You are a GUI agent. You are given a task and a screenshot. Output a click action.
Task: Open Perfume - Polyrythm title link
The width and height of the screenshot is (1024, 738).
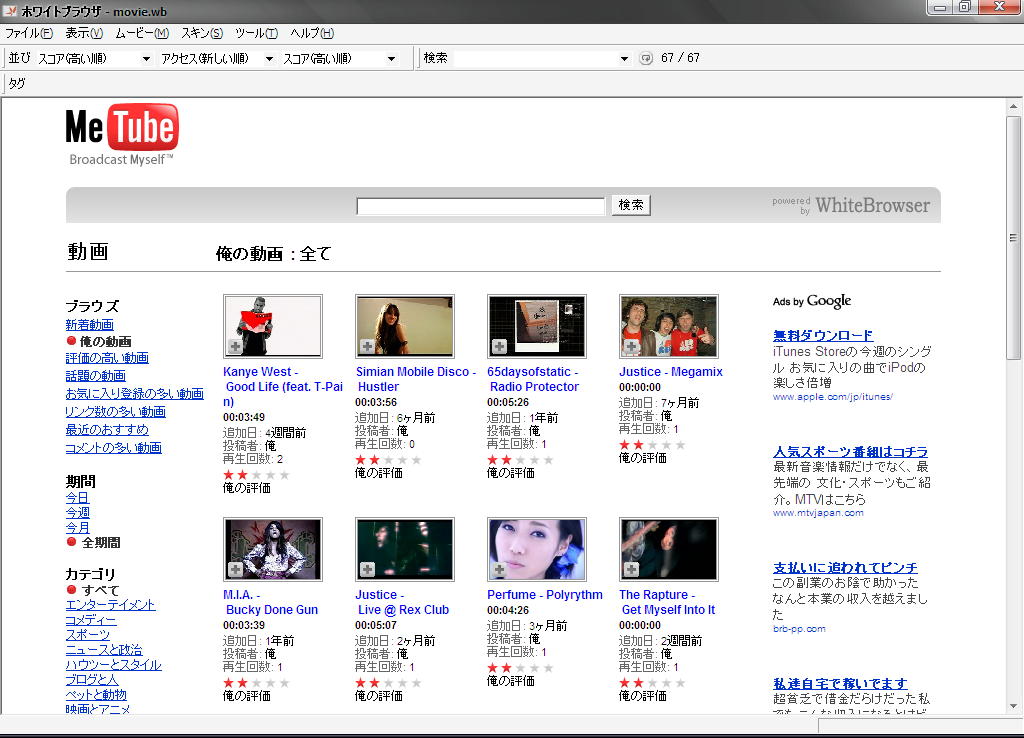point(545,595)
